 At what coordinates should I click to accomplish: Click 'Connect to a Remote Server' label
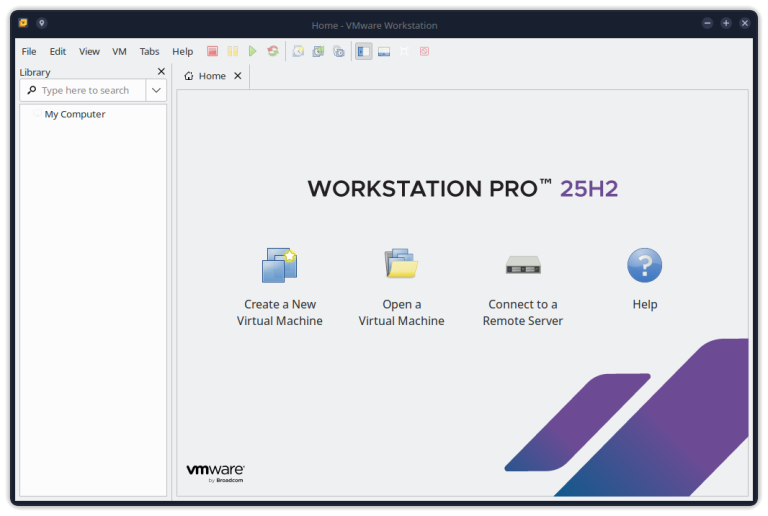(x=523, y=312)
